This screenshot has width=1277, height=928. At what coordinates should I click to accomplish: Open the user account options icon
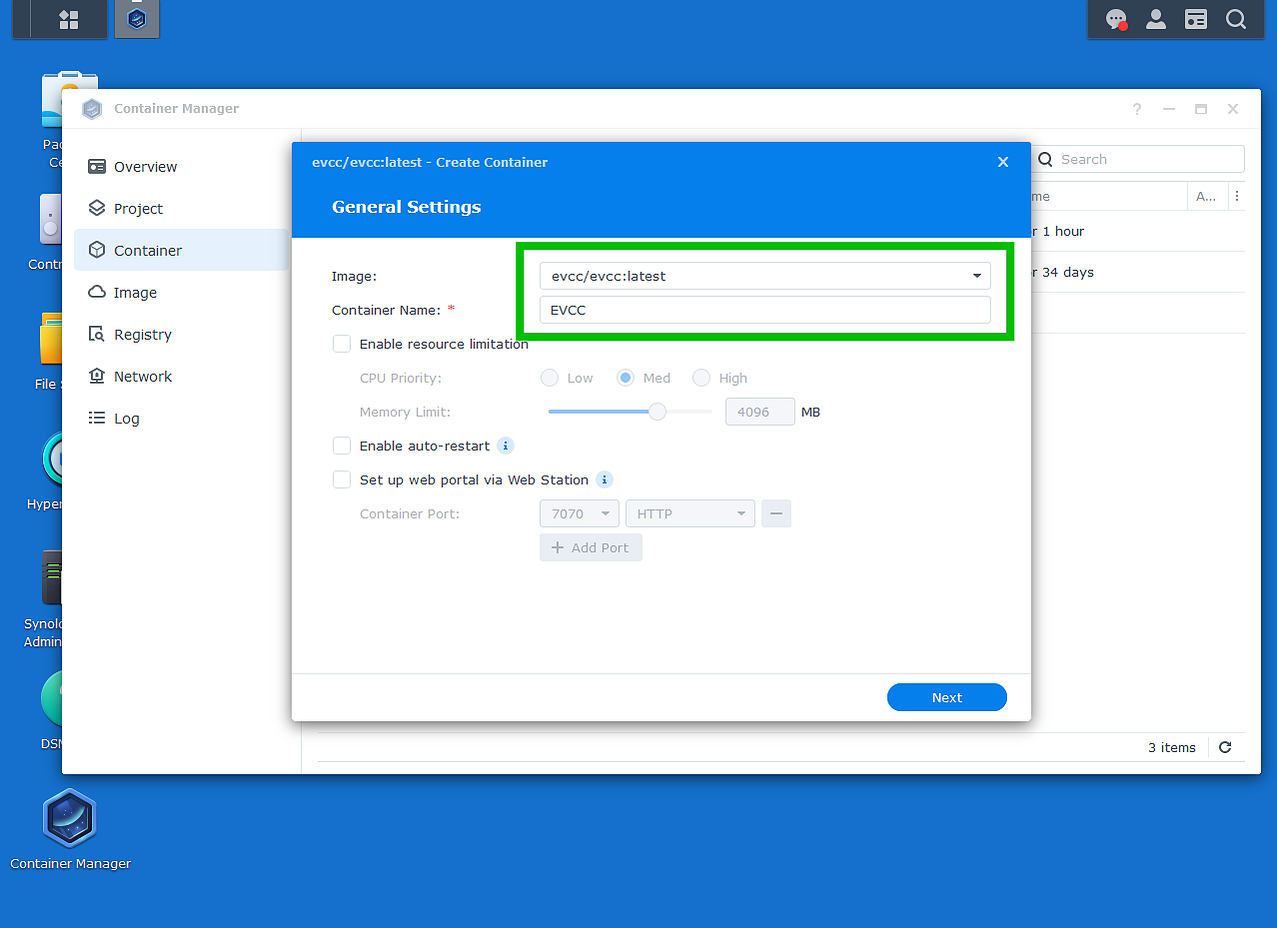1156,19
